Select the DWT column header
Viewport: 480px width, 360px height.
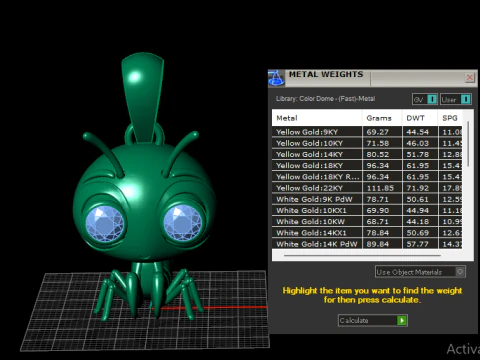[x=420, y=118]
